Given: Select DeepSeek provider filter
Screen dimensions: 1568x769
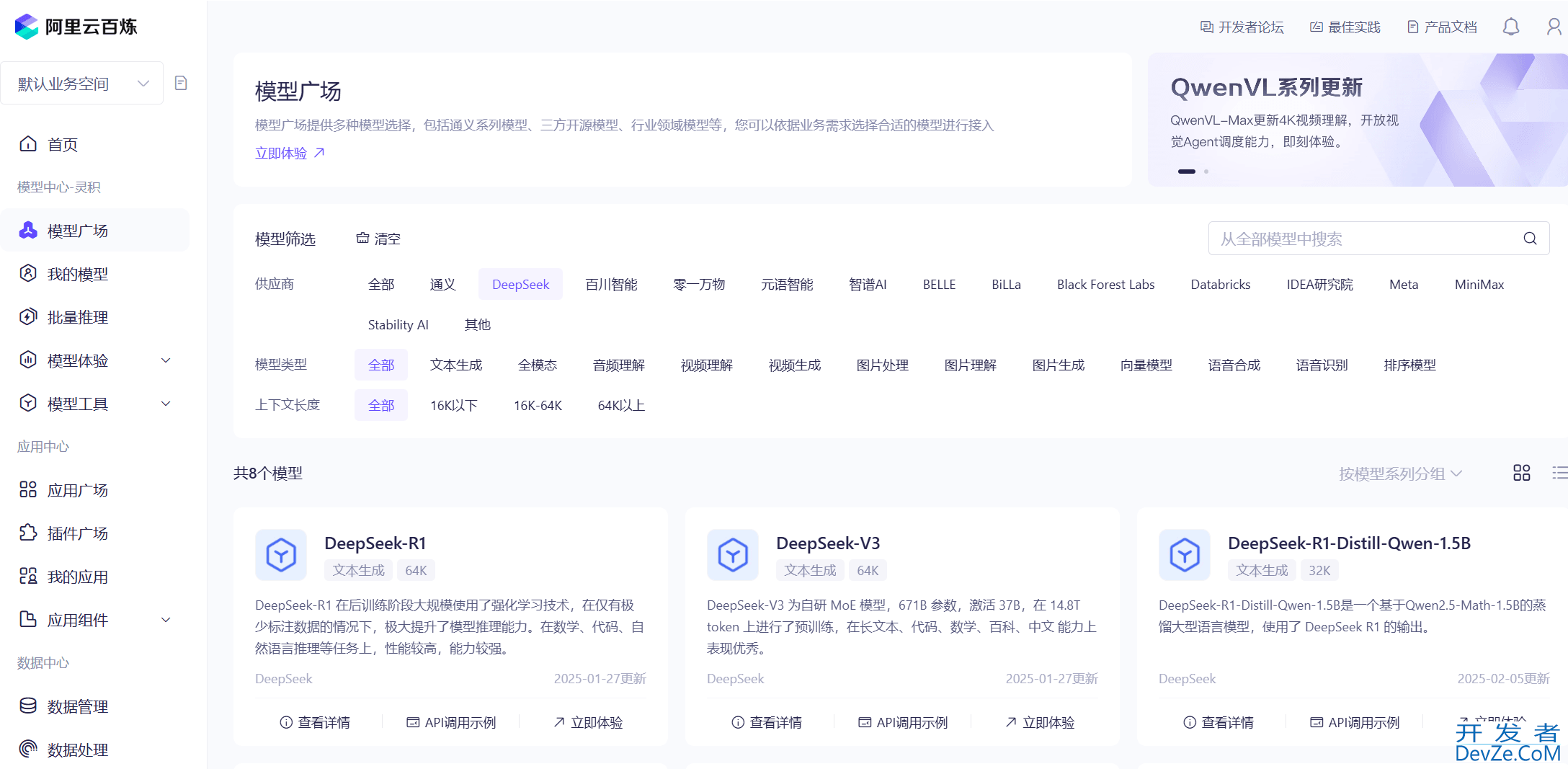Looking at the screenshot, I should pyautogui.click(x=520, y=285).
